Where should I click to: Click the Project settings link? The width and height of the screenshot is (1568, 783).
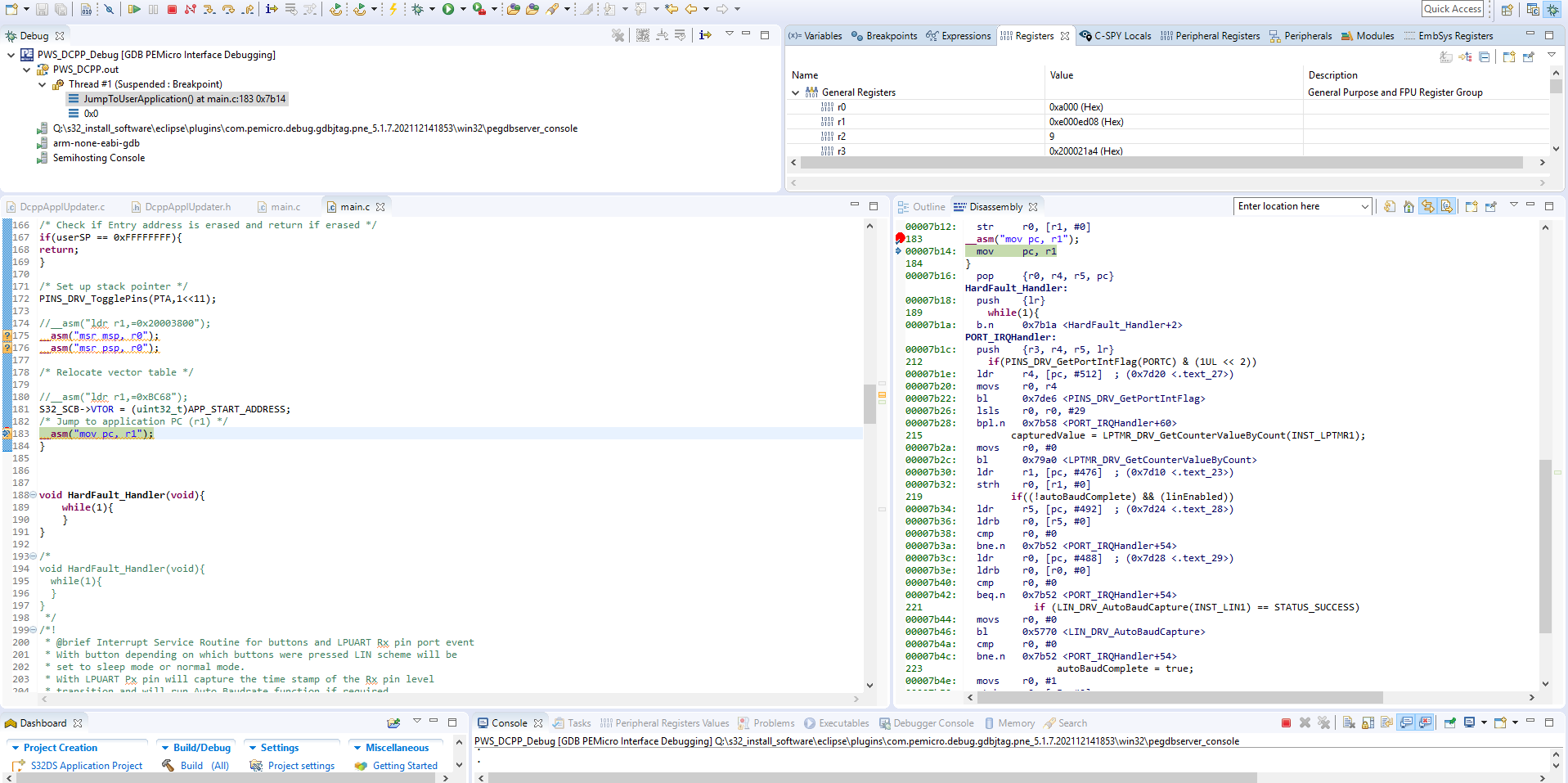(x=301, y=766)
